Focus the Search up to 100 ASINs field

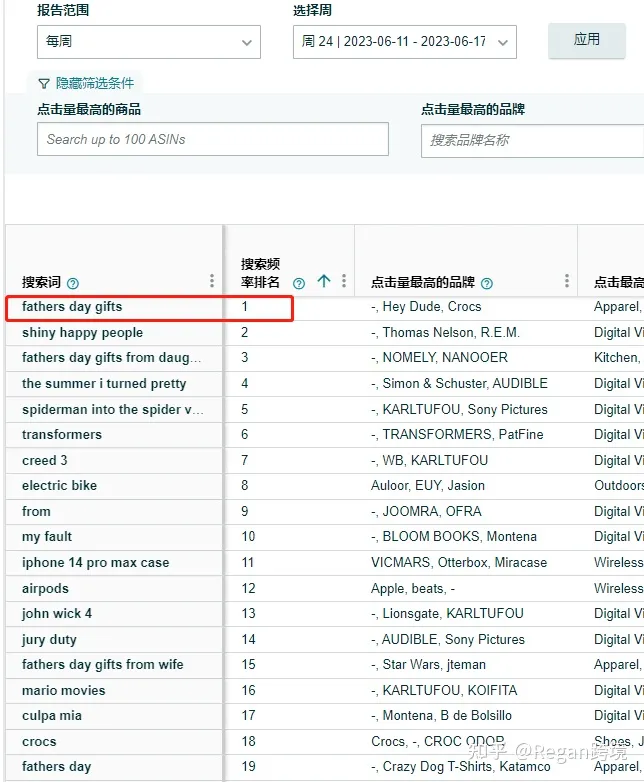[x=213, y=139]
